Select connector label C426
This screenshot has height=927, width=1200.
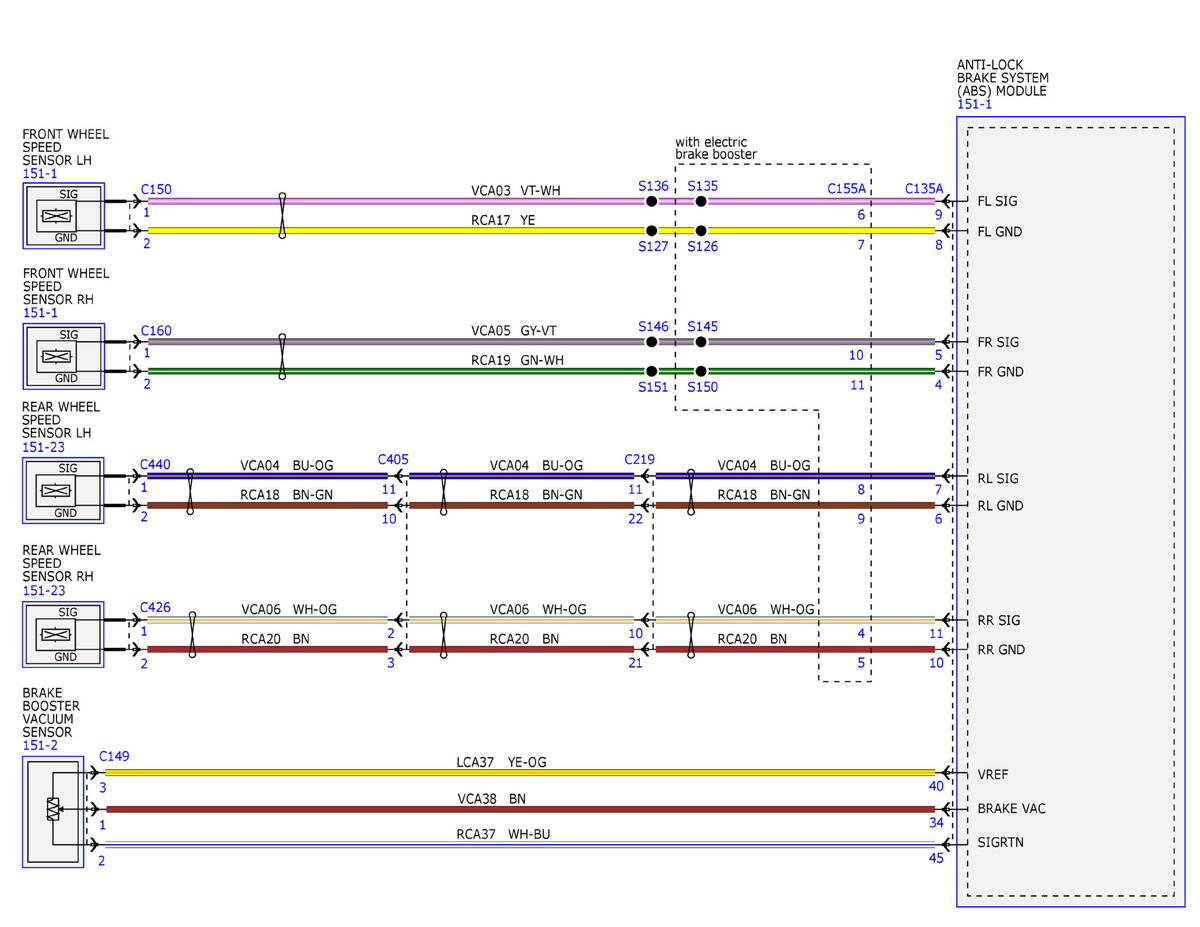[x=156, y=607]
